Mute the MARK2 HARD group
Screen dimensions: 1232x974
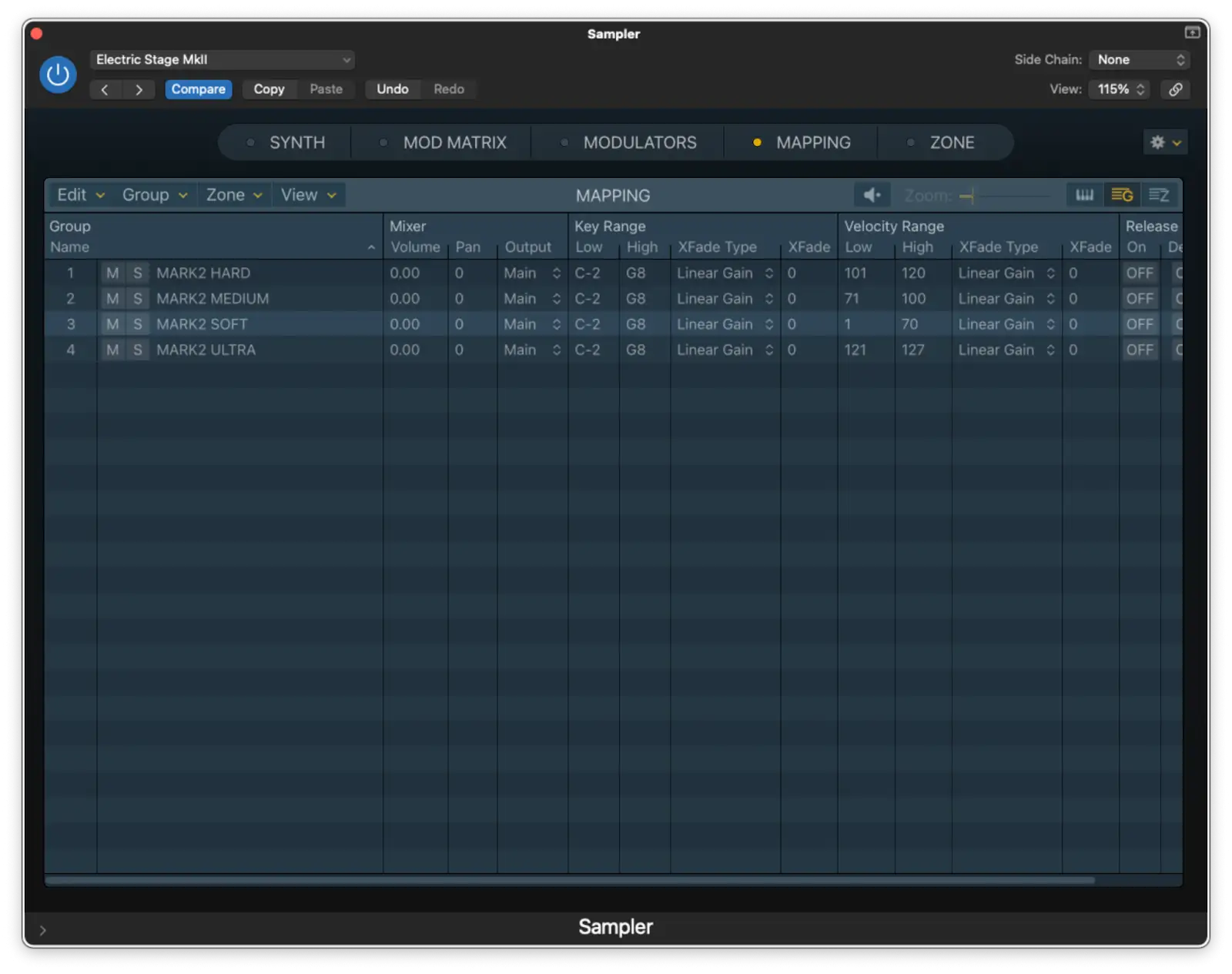[x=112, y=273]
